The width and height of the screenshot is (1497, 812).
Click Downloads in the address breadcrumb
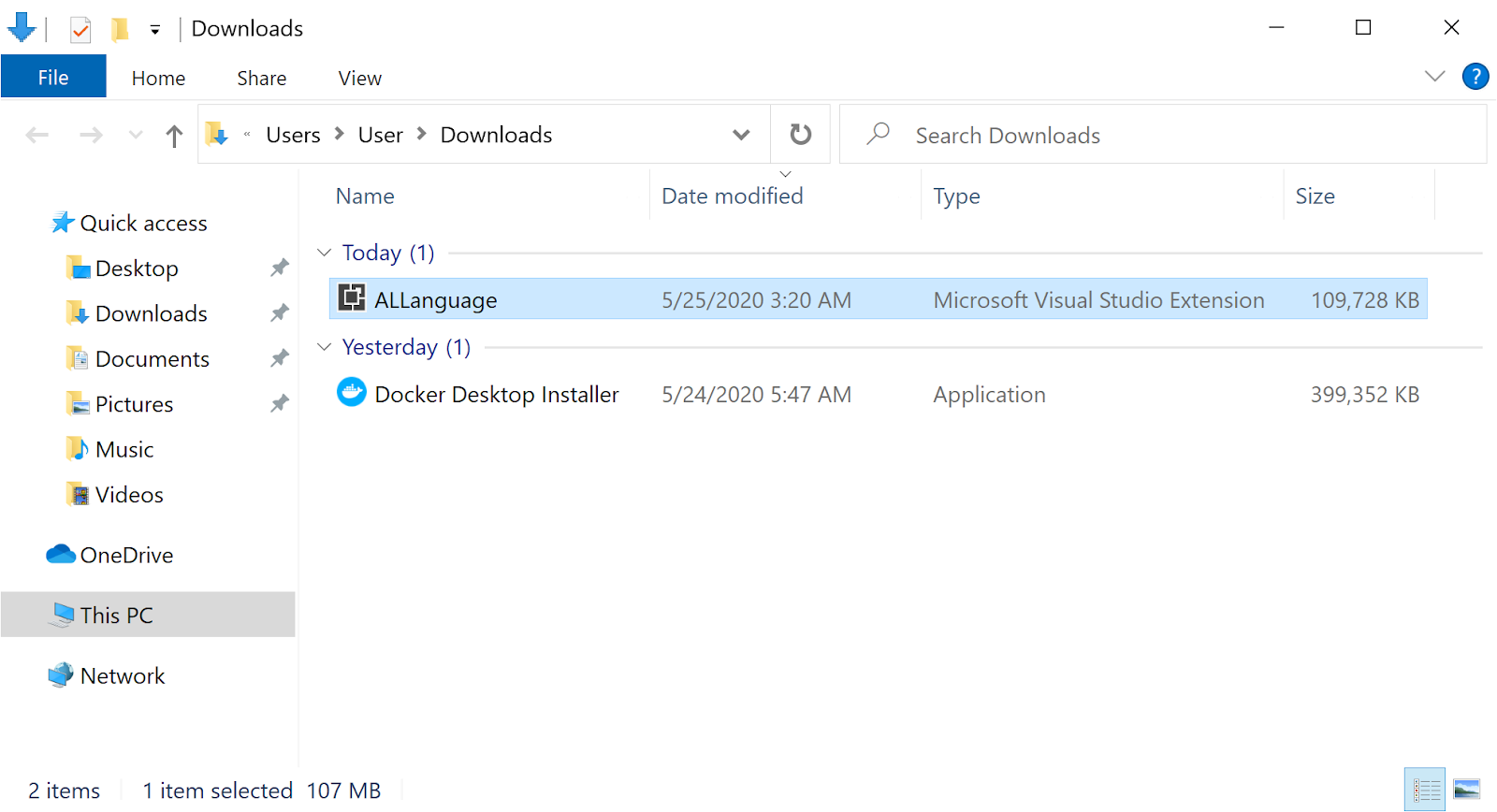click(x=497, y=135)
